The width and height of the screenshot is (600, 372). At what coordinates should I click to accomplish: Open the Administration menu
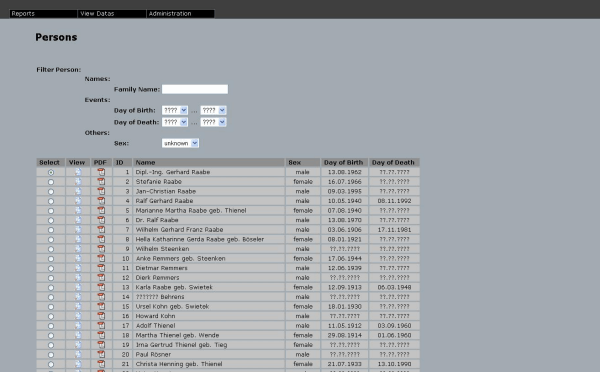pos(181,13)
